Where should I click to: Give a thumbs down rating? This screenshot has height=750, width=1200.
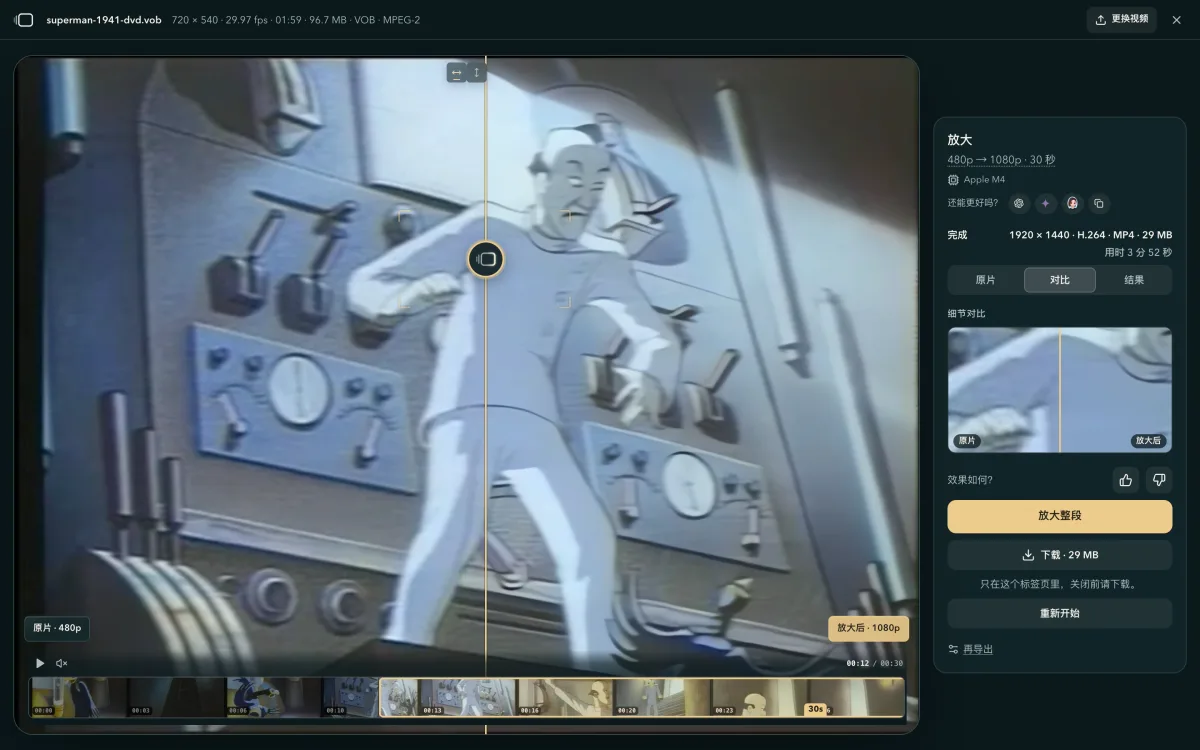coord(1159,480)
